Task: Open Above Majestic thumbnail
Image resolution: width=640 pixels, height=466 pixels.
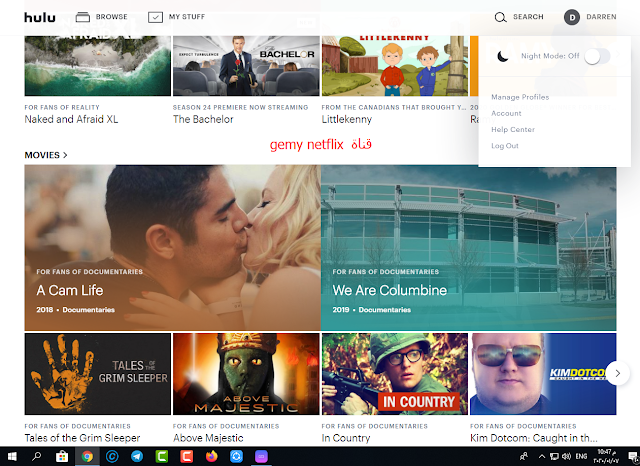Action: point(246,374)
